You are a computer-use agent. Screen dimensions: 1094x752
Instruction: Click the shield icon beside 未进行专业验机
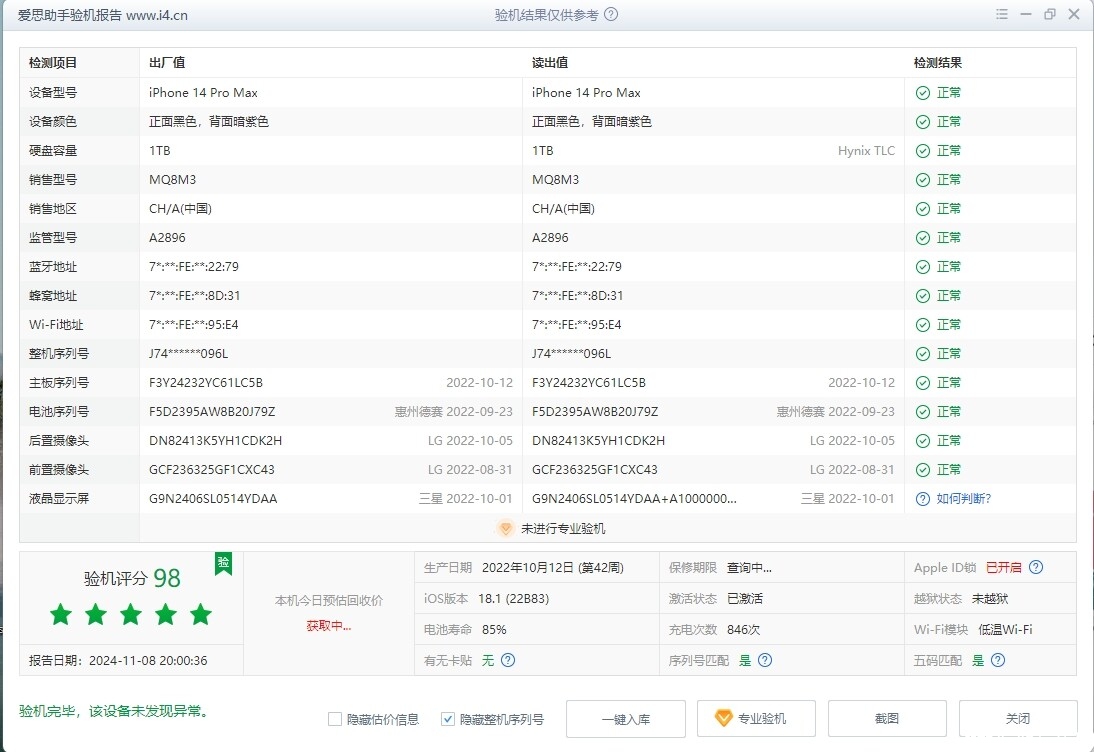[506, 529]
